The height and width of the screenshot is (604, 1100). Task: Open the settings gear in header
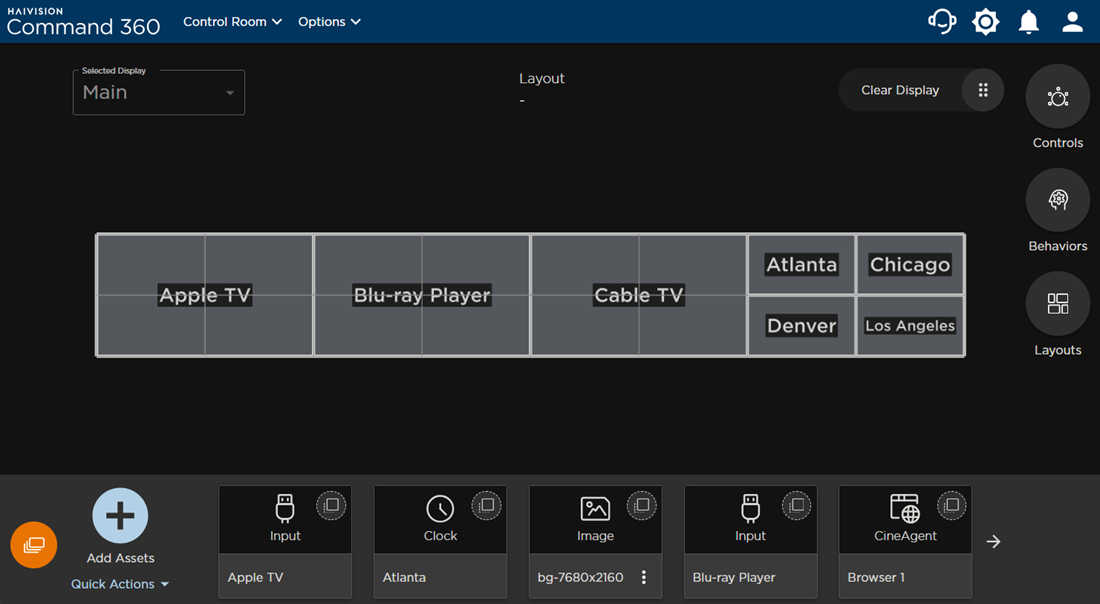986,22
